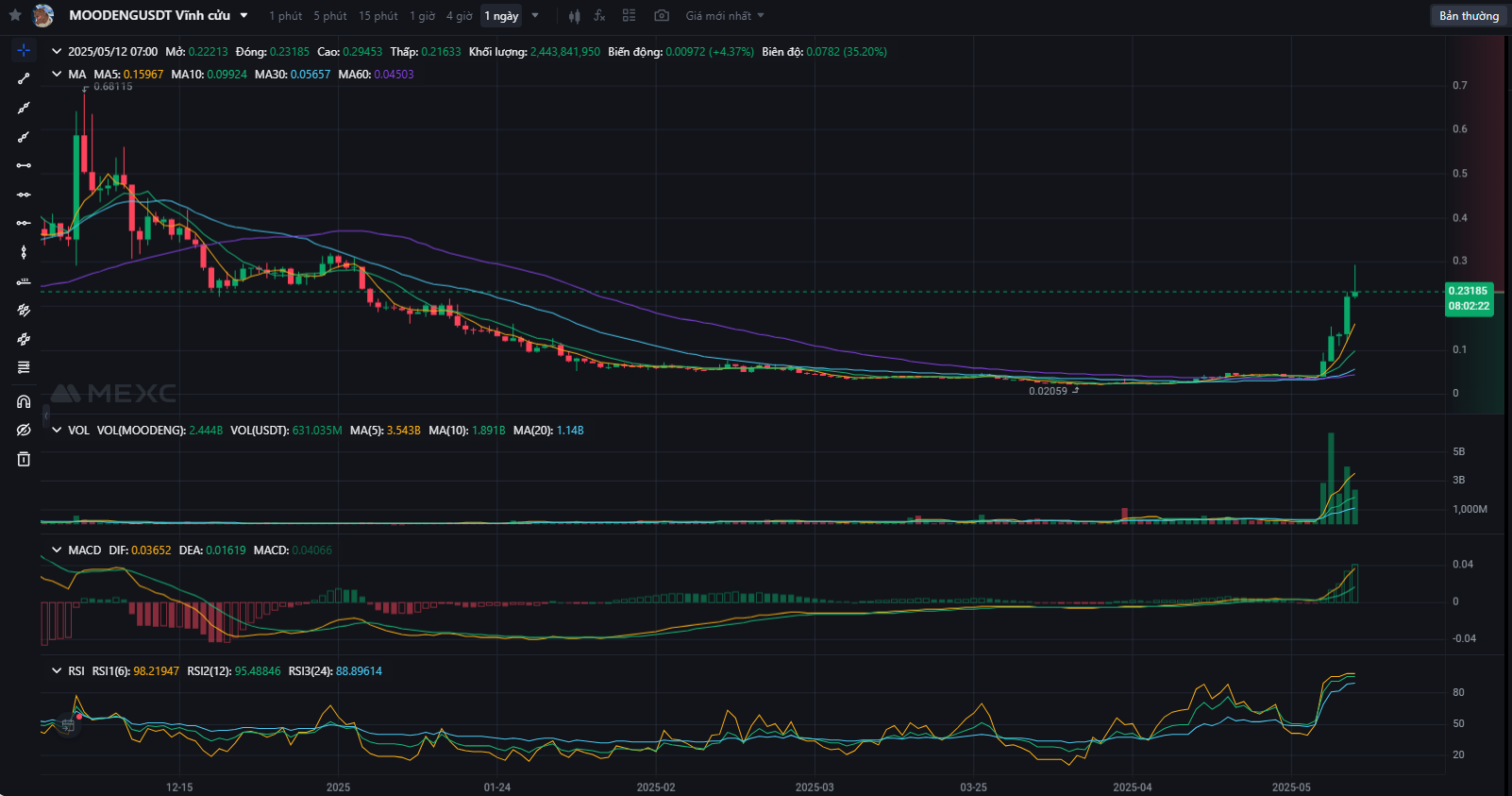The height and width of the screenshot is (796, 1512).
Task: Click the MA5 value 0.15967
Action: (143, 74)
